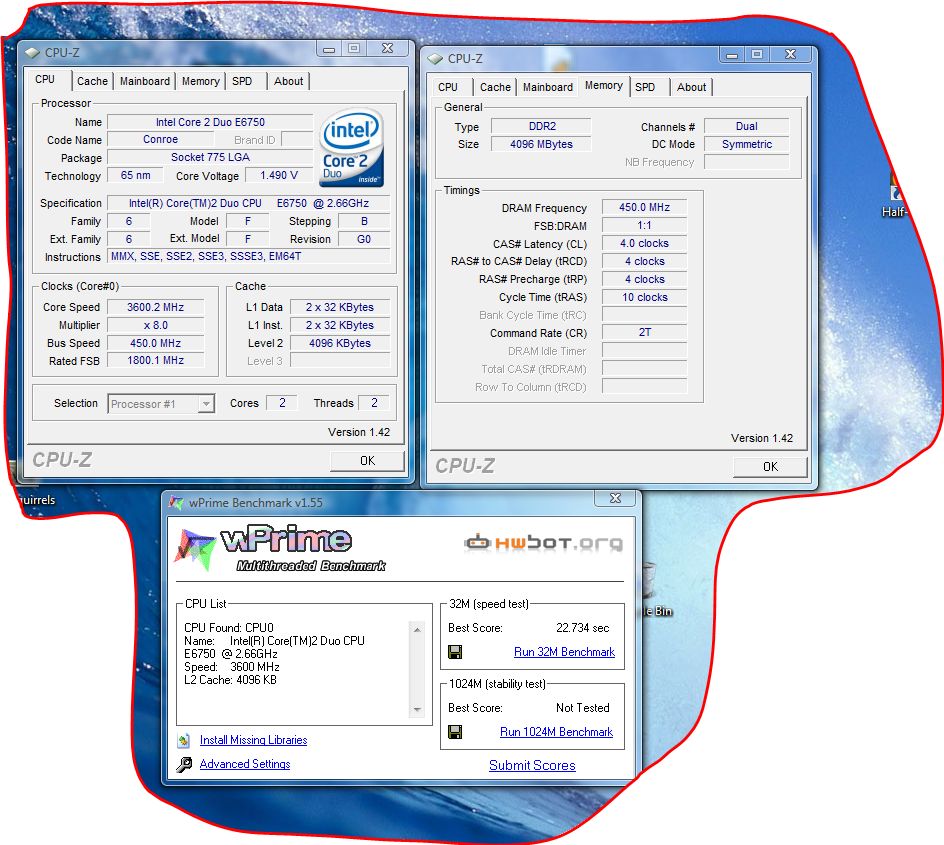Screen dimensions: 944x845
Task: Open Mainboard tab in right CPU-Z window
Action: (548, 87)
